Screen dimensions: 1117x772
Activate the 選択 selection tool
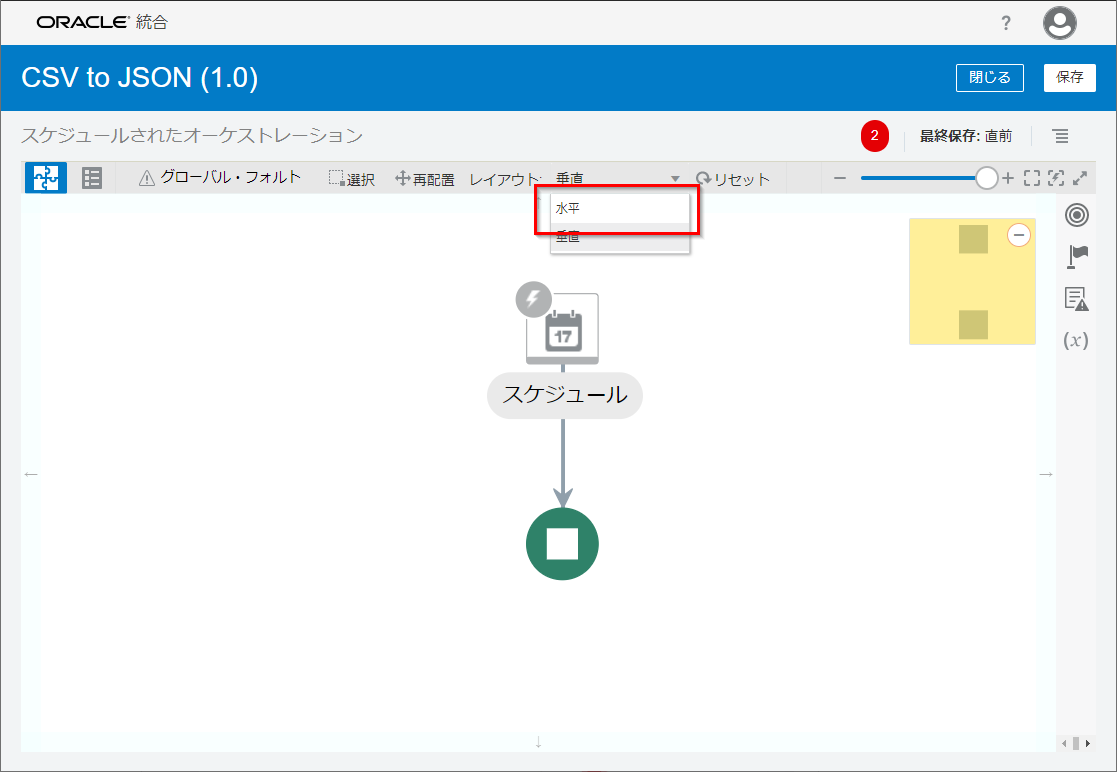[x=352, y=179]
